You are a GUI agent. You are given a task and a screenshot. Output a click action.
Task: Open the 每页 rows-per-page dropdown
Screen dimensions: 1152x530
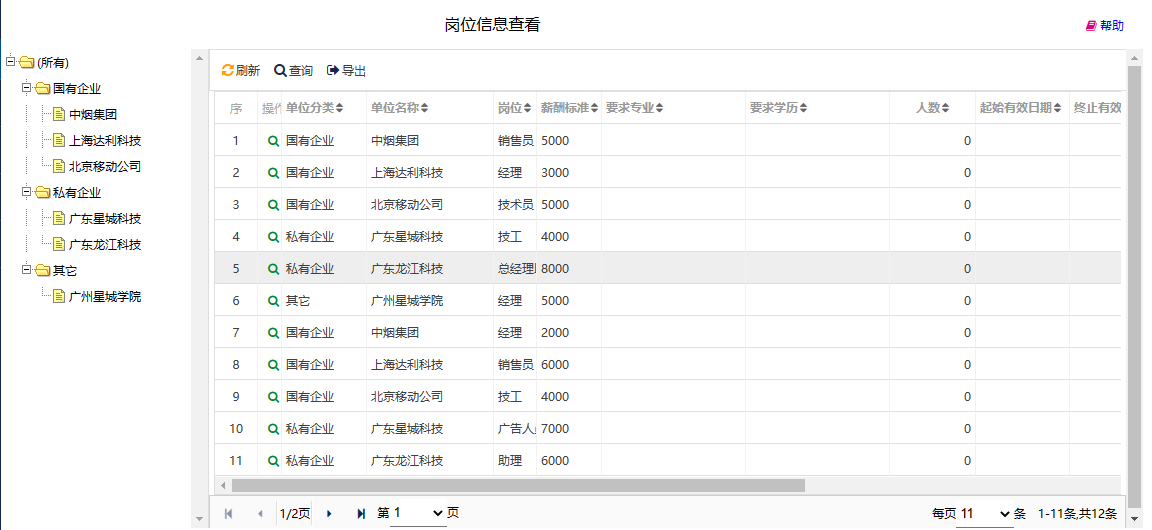(x=984, y=514)
